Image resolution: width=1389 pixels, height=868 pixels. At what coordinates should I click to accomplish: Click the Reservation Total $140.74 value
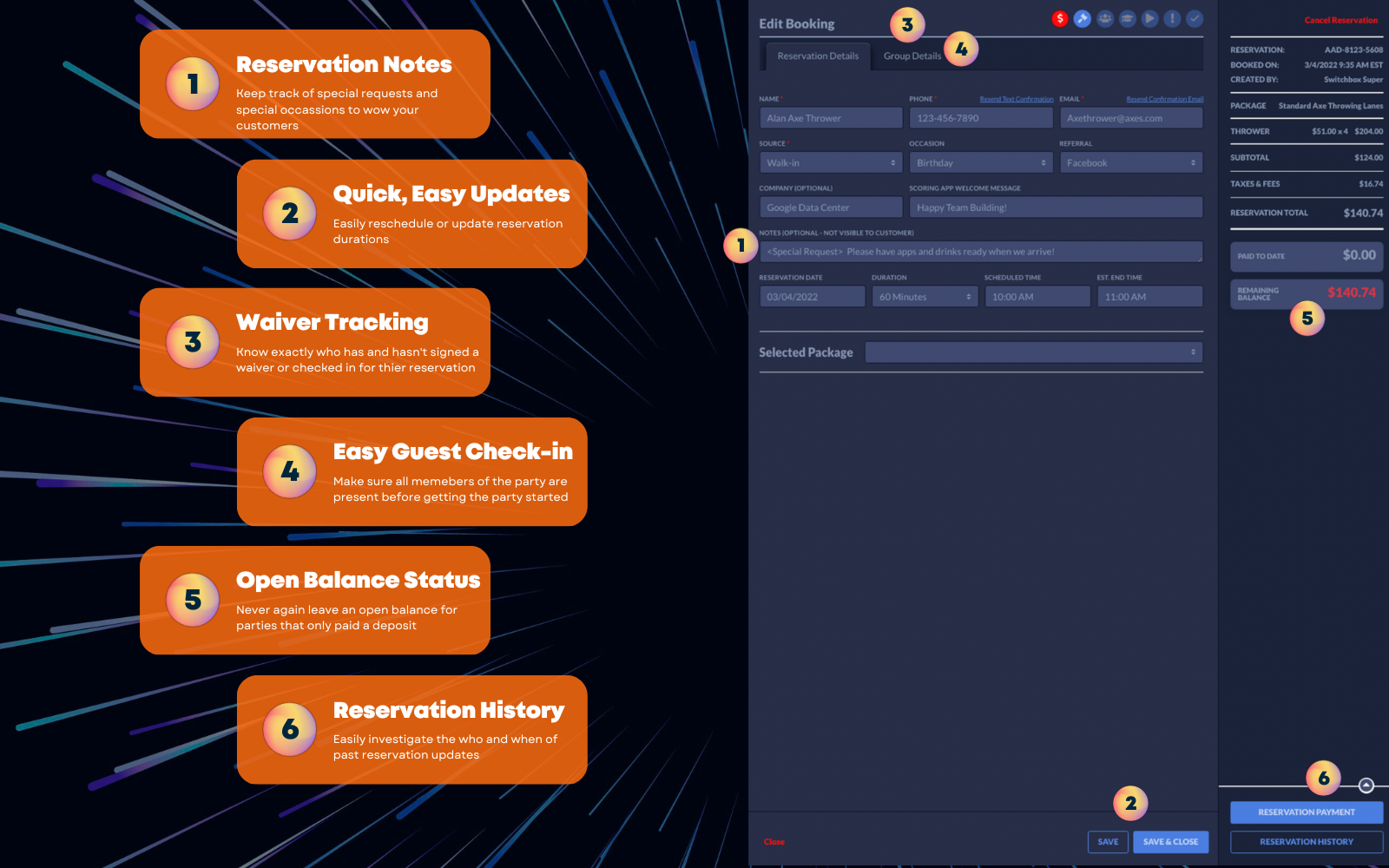(x=1363, y=213)
